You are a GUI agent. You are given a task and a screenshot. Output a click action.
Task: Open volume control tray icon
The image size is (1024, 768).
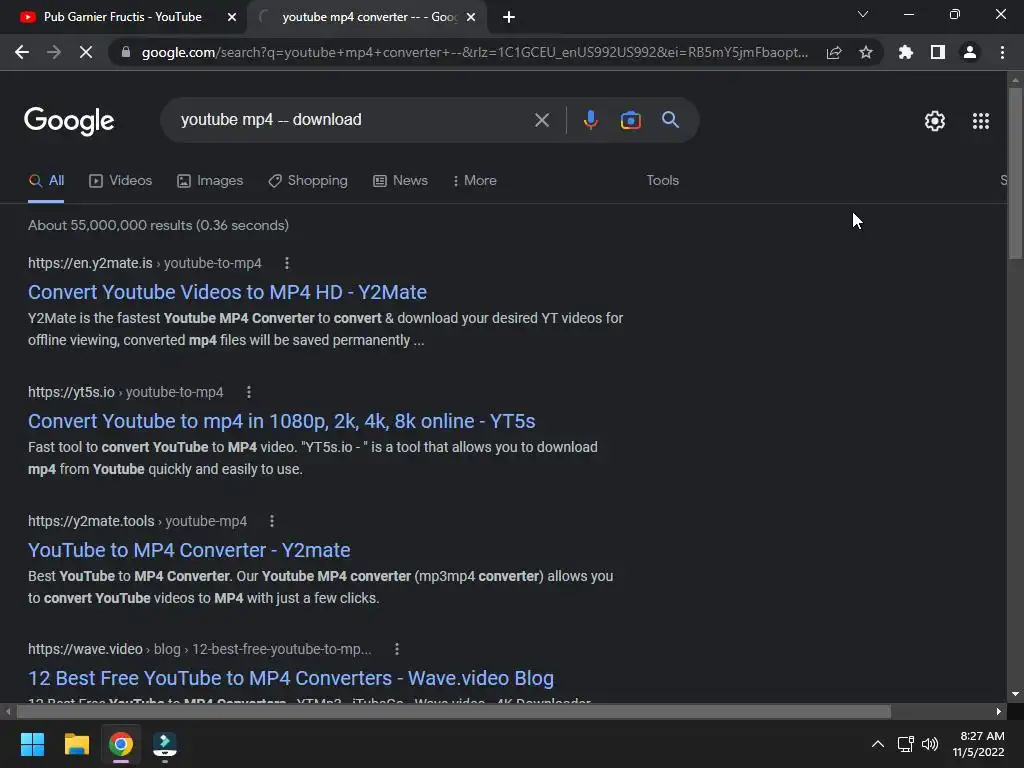pos(930,744)
